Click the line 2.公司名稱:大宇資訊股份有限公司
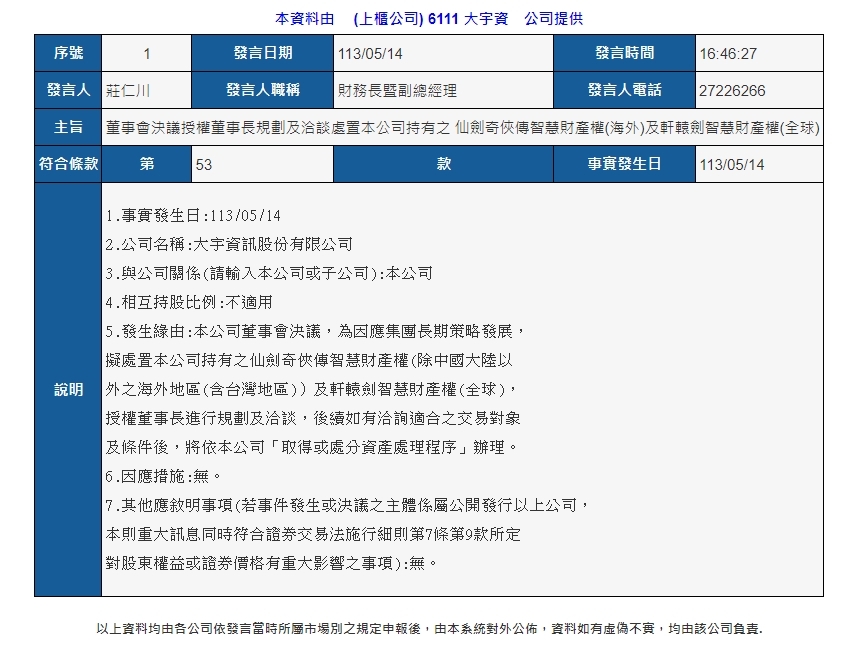 [229, 244]
